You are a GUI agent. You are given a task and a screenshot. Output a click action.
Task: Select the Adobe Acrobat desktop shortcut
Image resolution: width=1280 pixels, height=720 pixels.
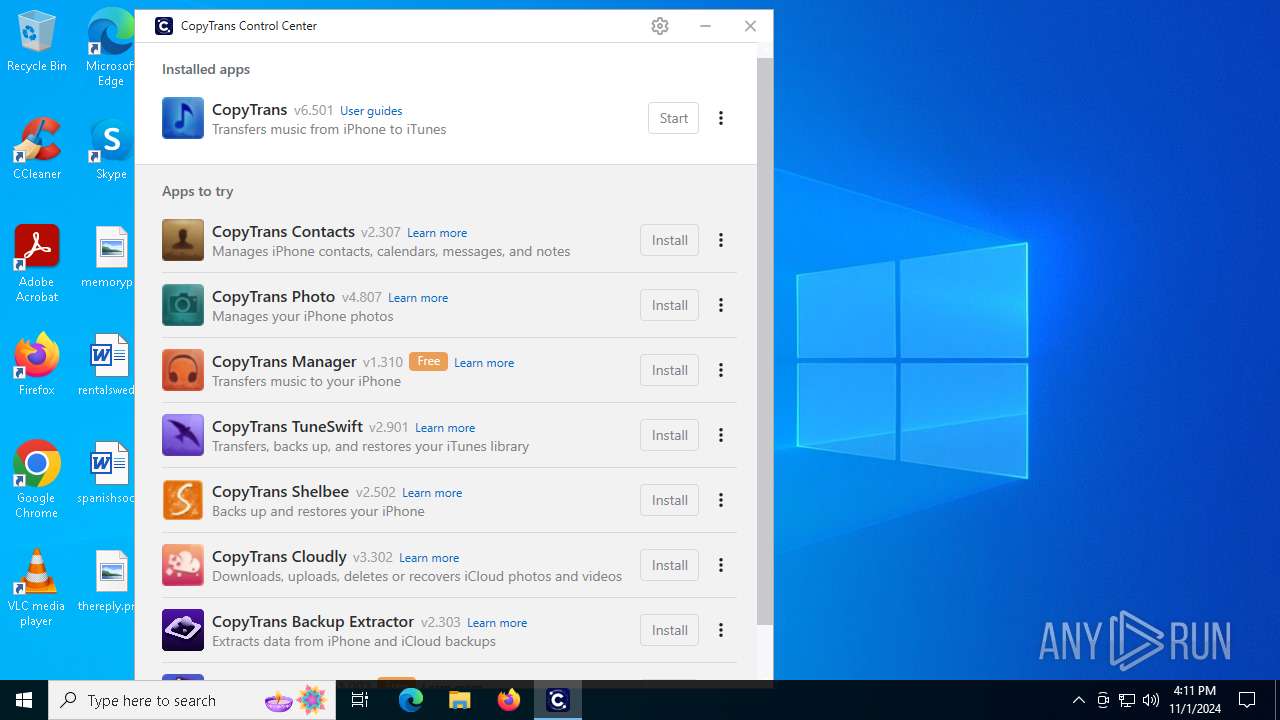37,264
